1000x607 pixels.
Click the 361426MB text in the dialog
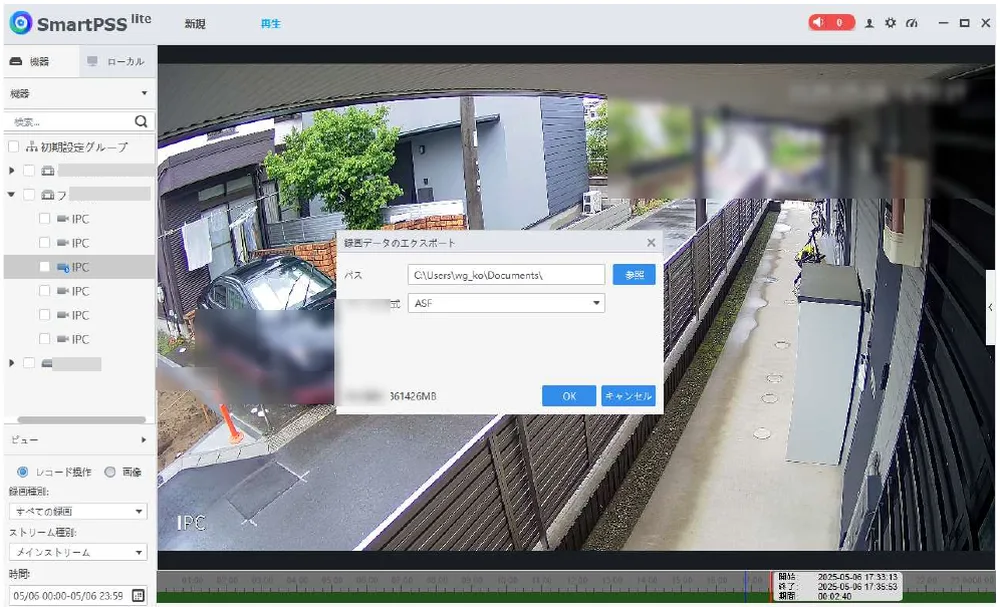pos(413,396)
